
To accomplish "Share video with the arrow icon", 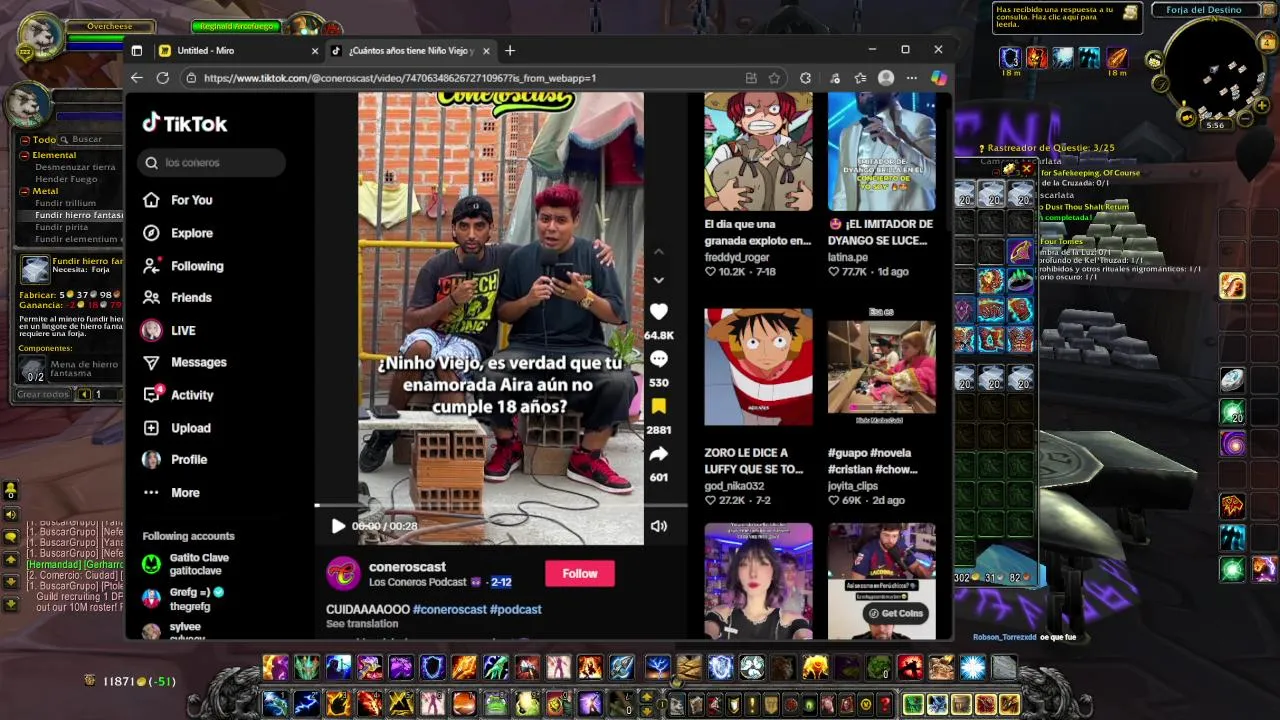I will tap(658, 454).
